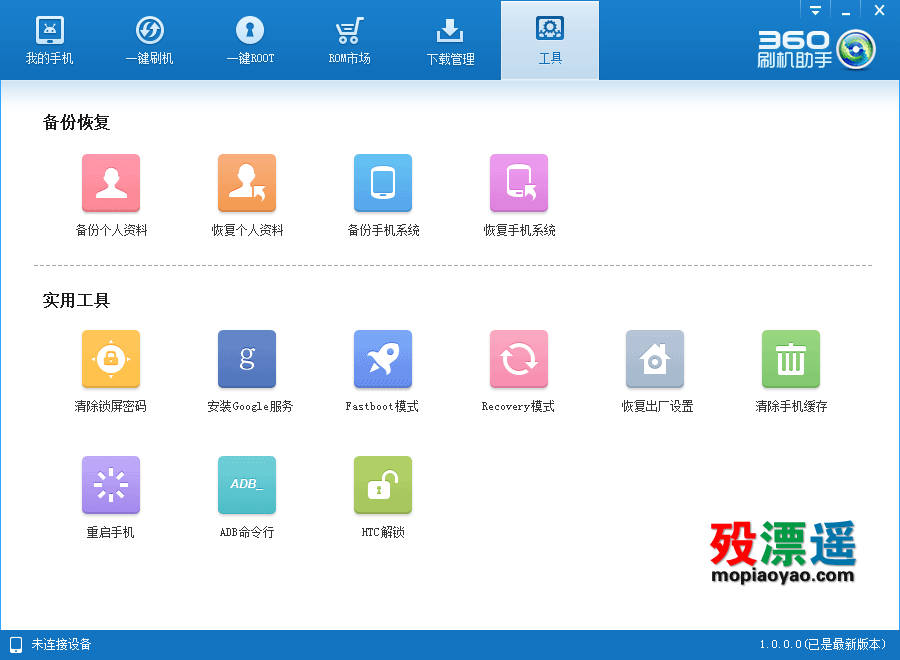This screenshot has height=660, width=900.
Task: Click the 360刷机助手 logo
Action: point(816,49)
